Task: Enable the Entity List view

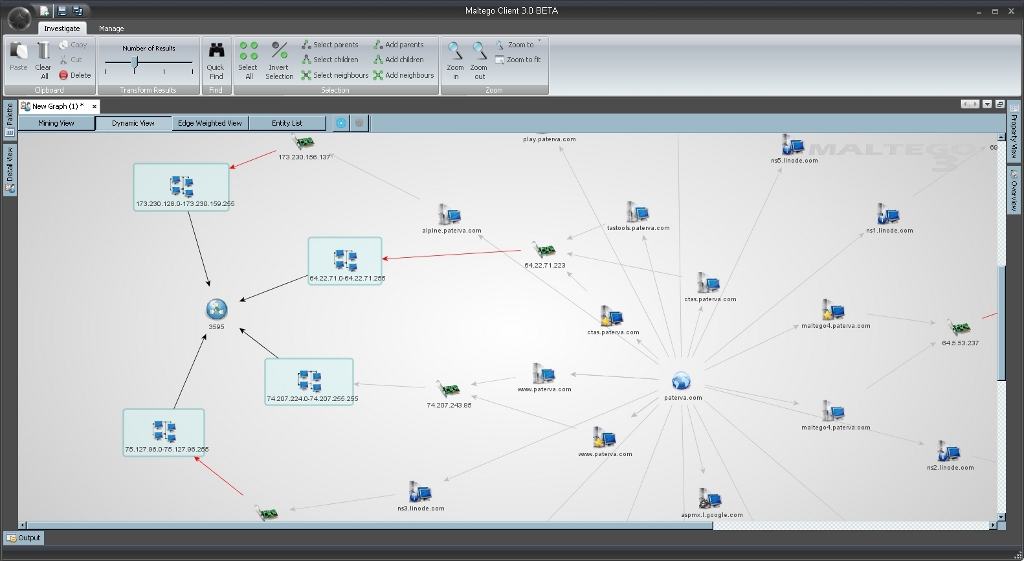Action: pyautogui.click(x=287, y=123)
